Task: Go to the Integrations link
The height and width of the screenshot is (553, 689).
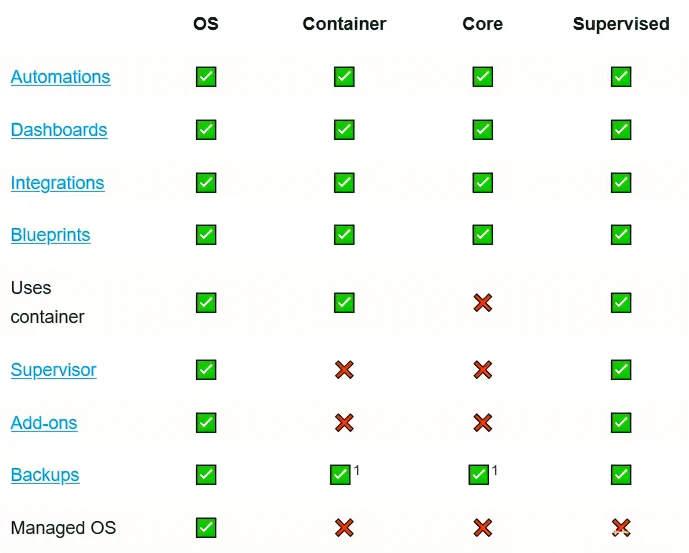Action: pyautogui.click(x=57, y=183)
